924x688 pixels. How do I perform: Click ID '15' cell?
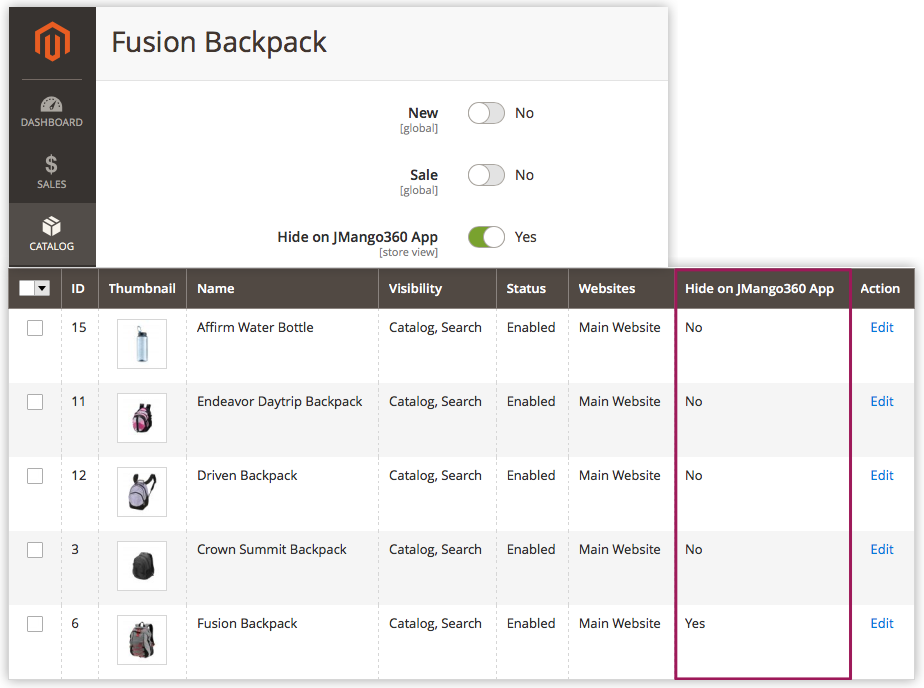pyautogui.click(x=78, y=328)
